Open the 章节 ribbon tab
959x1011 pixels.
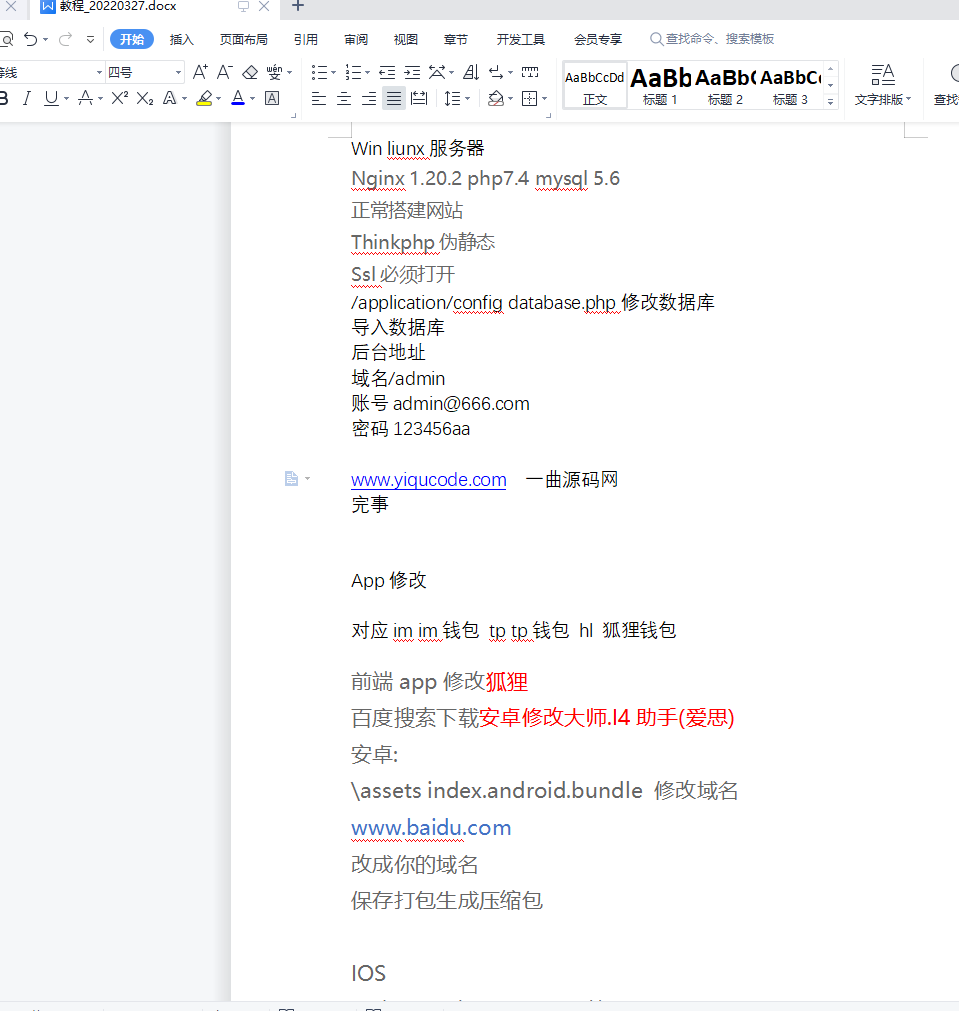[x=455, y=39]
